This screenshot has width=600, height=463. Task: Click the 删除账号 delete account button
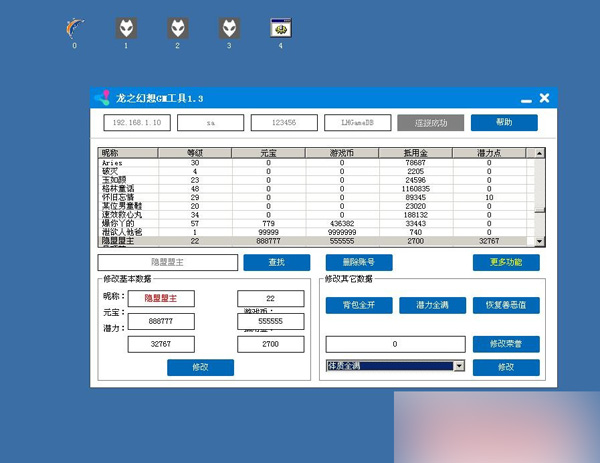click(359, 262)
